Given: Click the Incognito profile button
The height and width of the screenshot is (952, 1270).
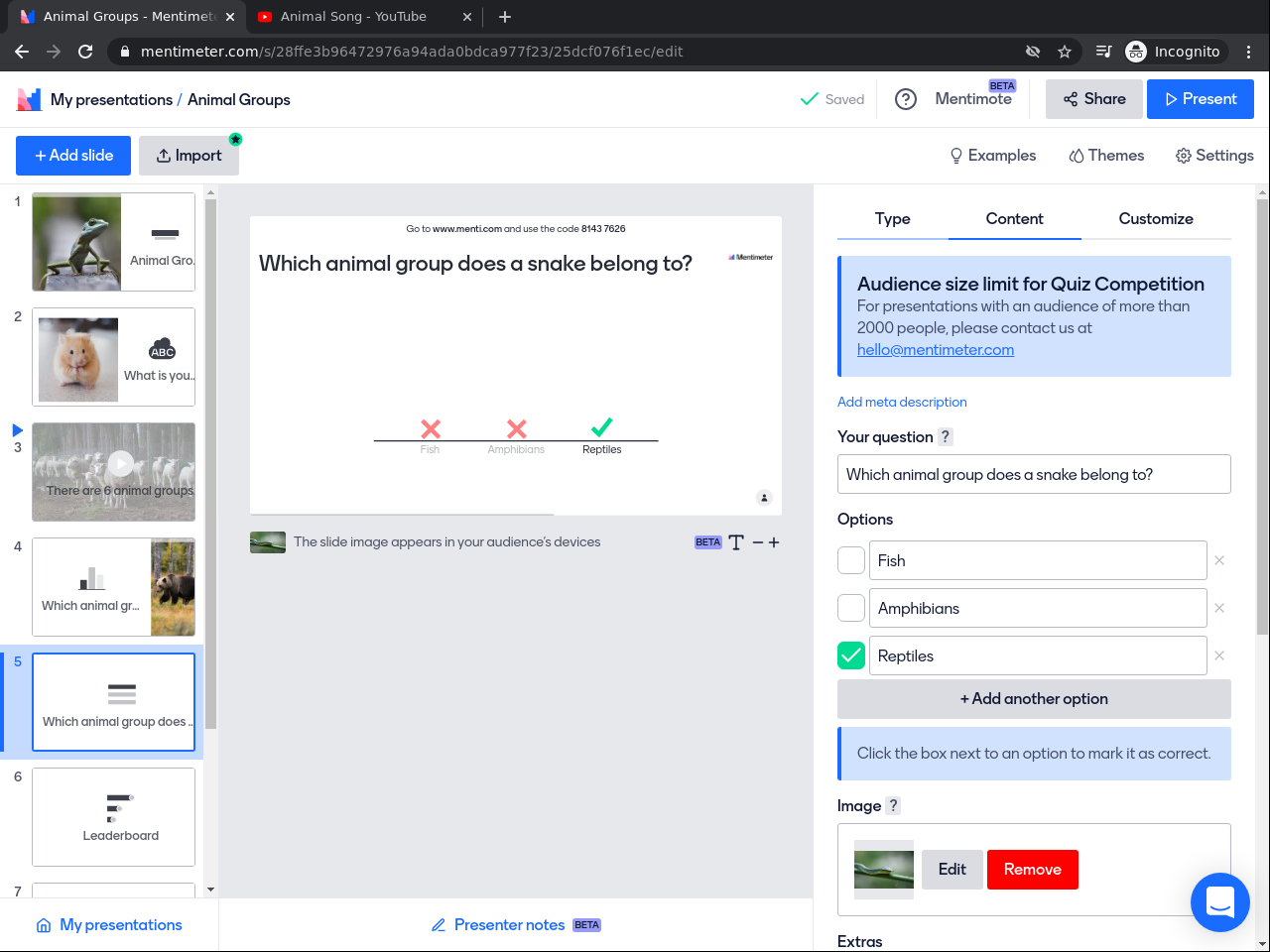Looking at the screenshot, I should pyautogui.click(x=1174, y=52).
